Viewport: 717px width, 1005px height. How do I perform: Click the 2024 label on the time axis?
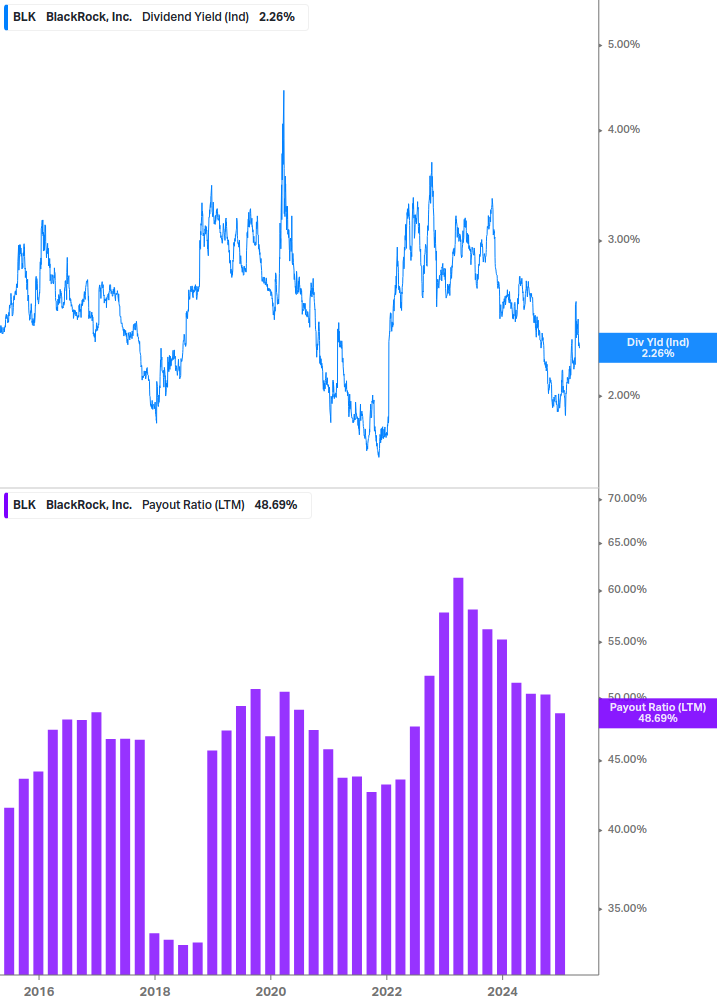click(x=502, y=992)
